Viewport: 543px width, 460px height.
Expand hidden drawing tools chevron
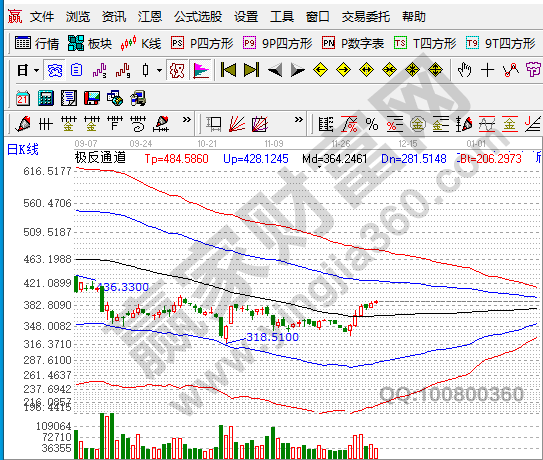pos(187,120)
